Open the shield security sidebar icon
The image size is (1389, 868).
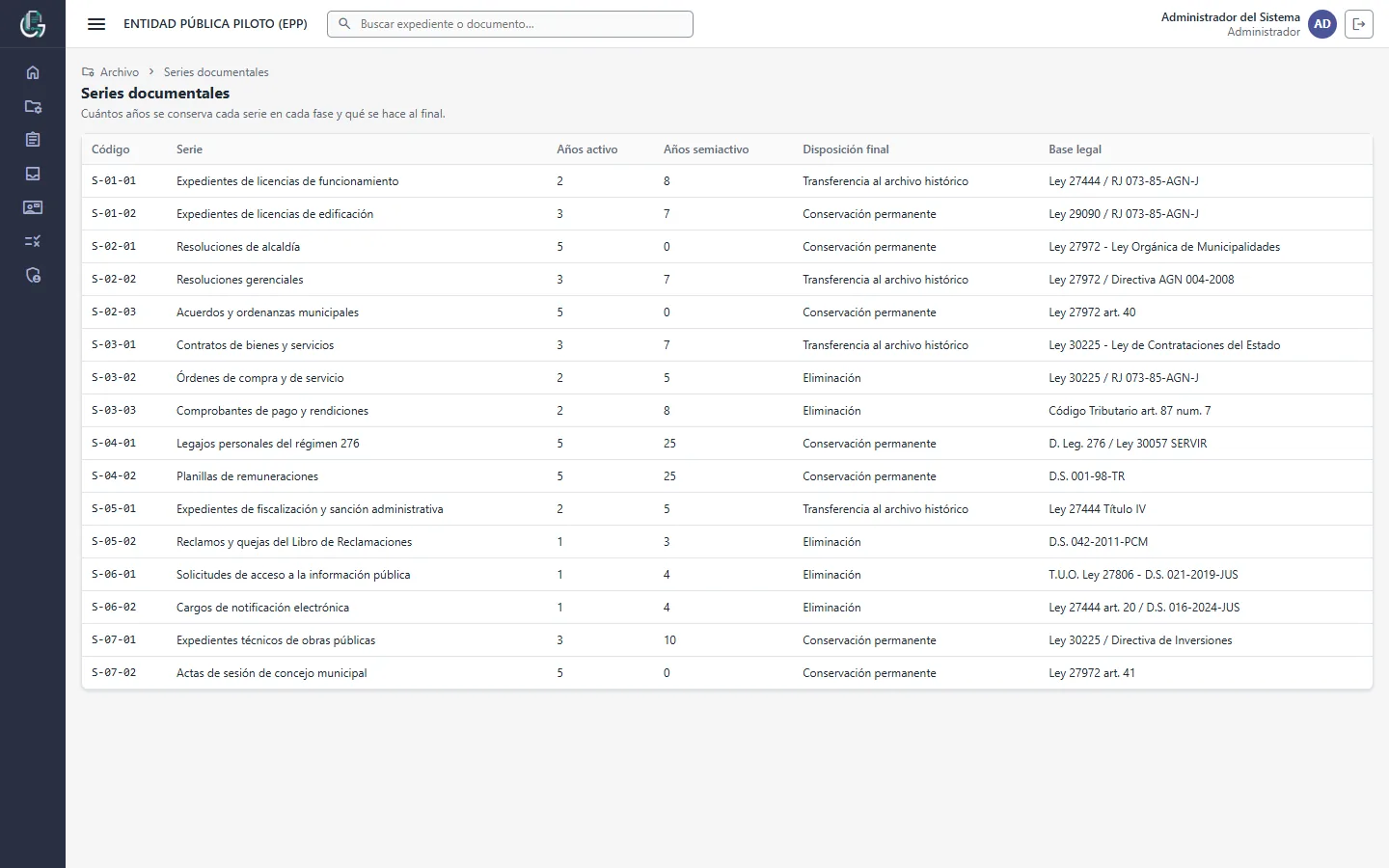click(x=33, y=275)
